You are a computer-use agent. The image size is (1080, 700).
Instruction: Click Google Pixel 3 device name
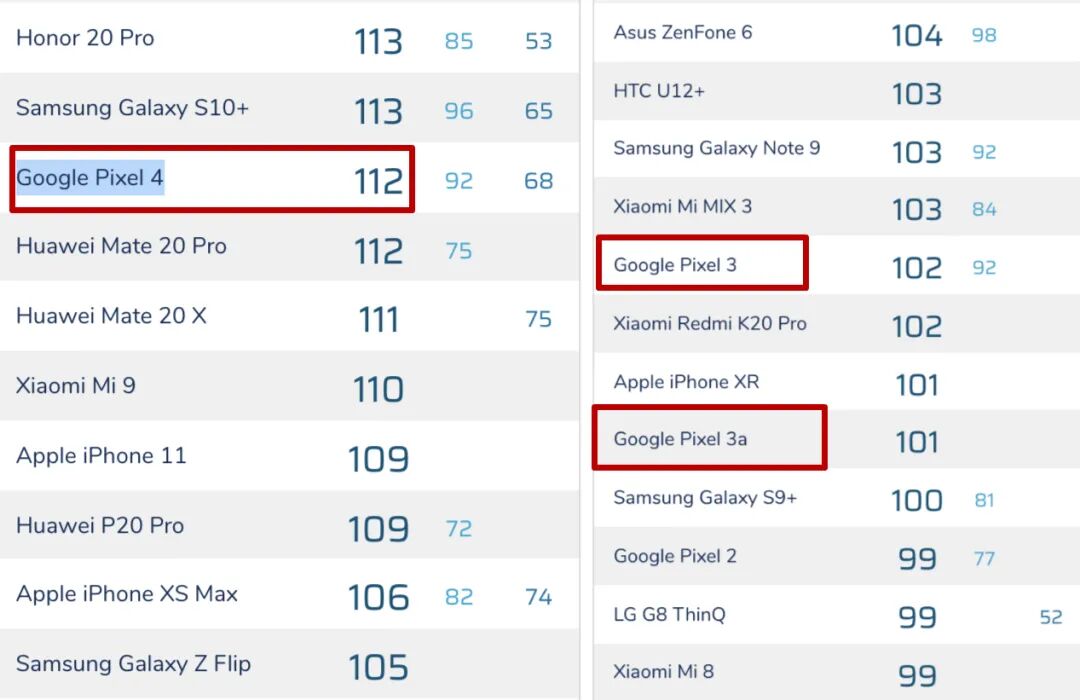pyautogui.click(x=675, y=265)
